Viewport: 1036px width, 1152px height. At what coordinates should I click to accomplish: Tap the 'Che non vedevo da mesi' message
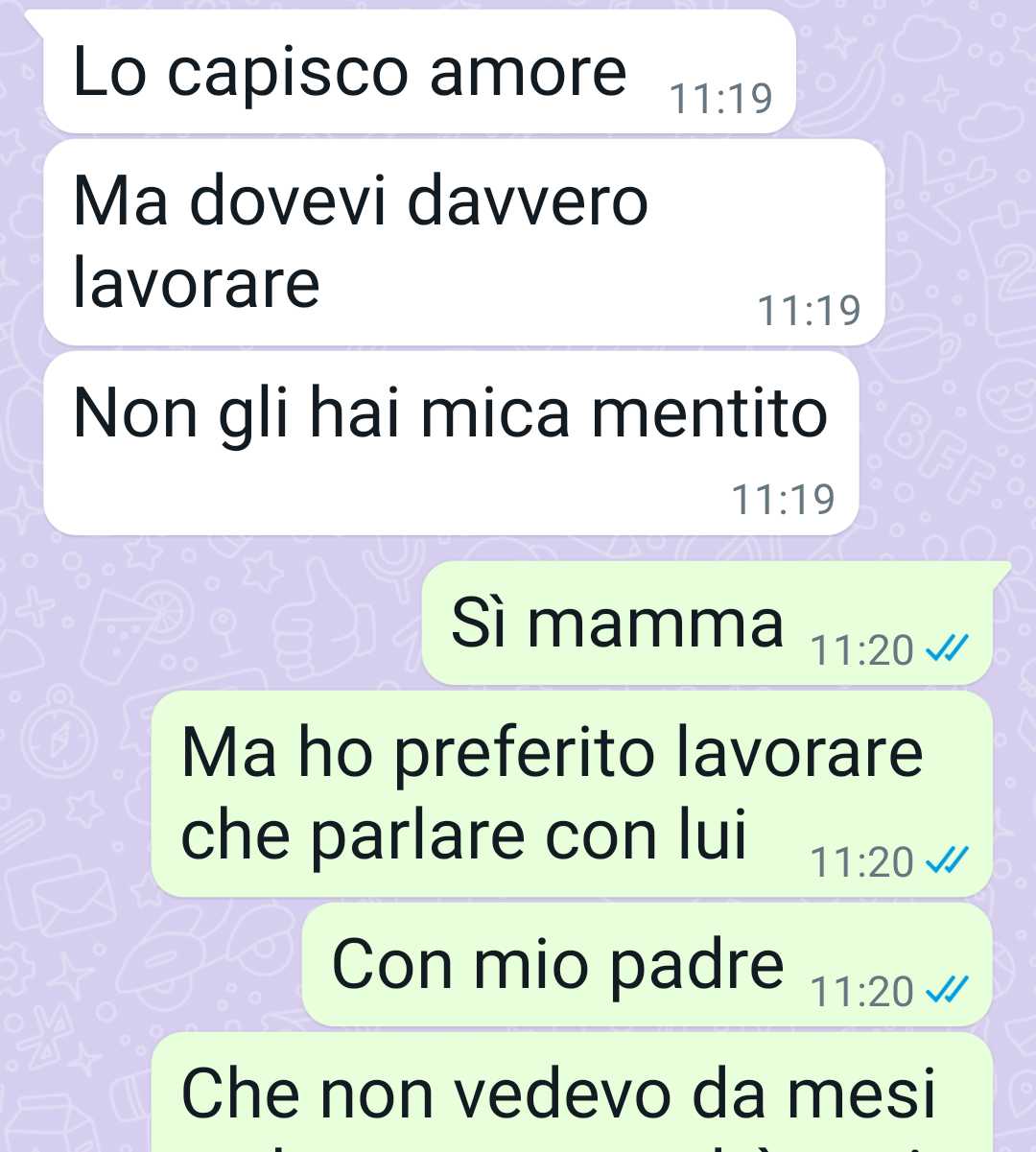coord(572,1093)
